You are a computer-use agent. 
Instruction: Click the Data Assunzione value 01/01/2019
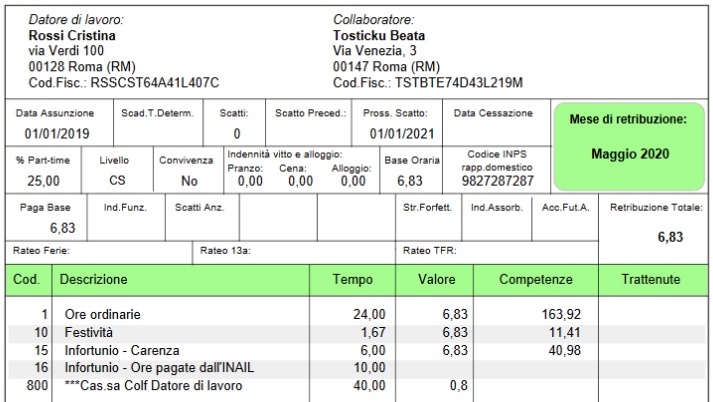click(x=57, y=133)
